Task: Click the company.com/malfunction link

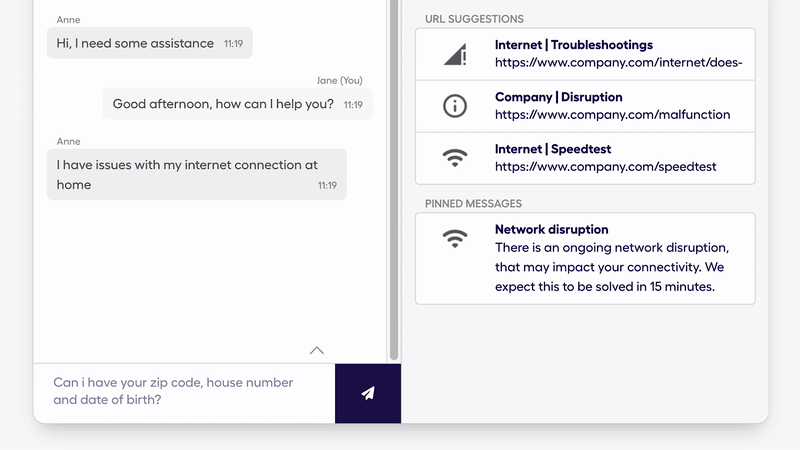Action: [612, 114]
